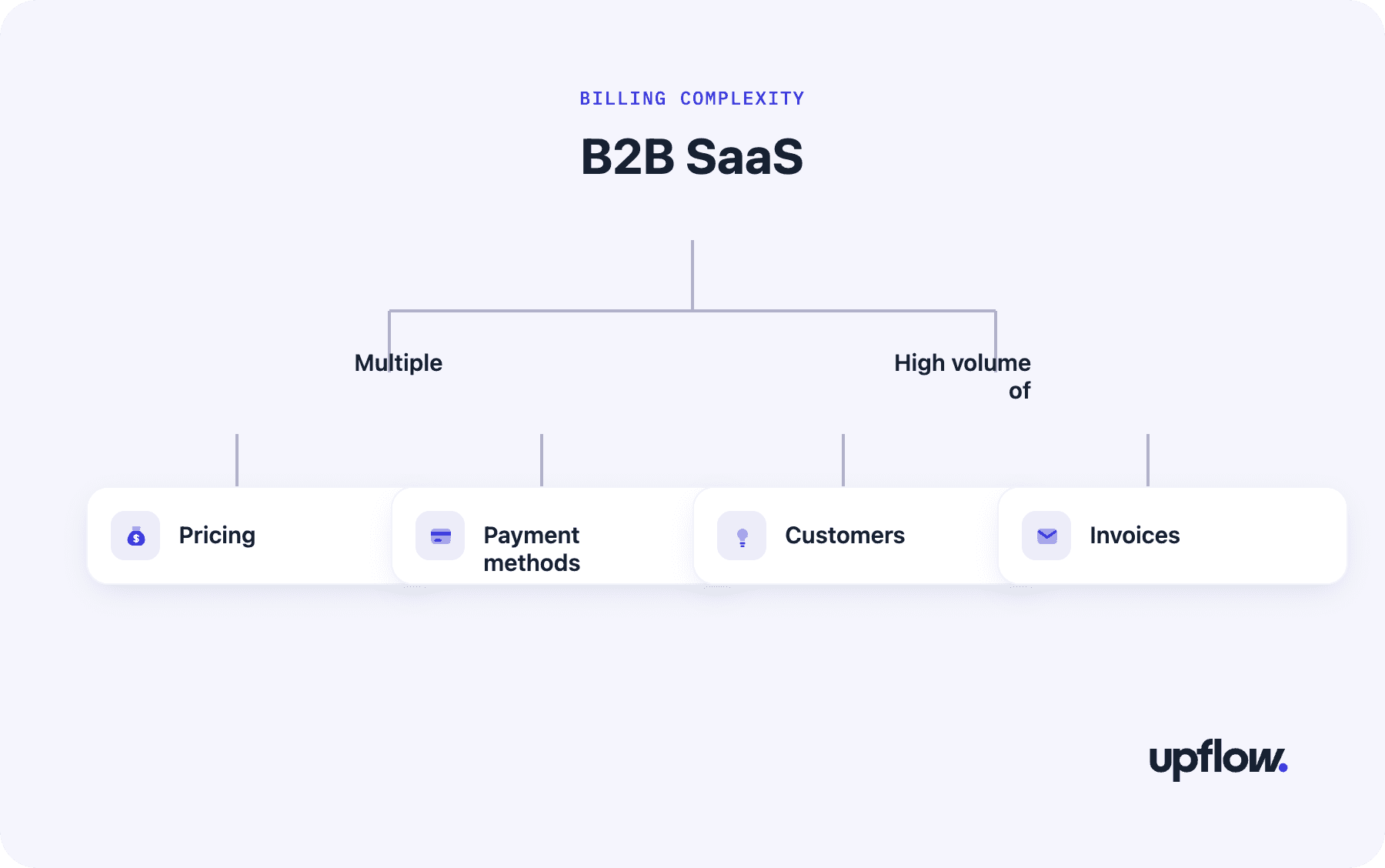Click the connector line above Pricing card
Viewport: 1385px width, 868px height.
click(x=237, y=460)
